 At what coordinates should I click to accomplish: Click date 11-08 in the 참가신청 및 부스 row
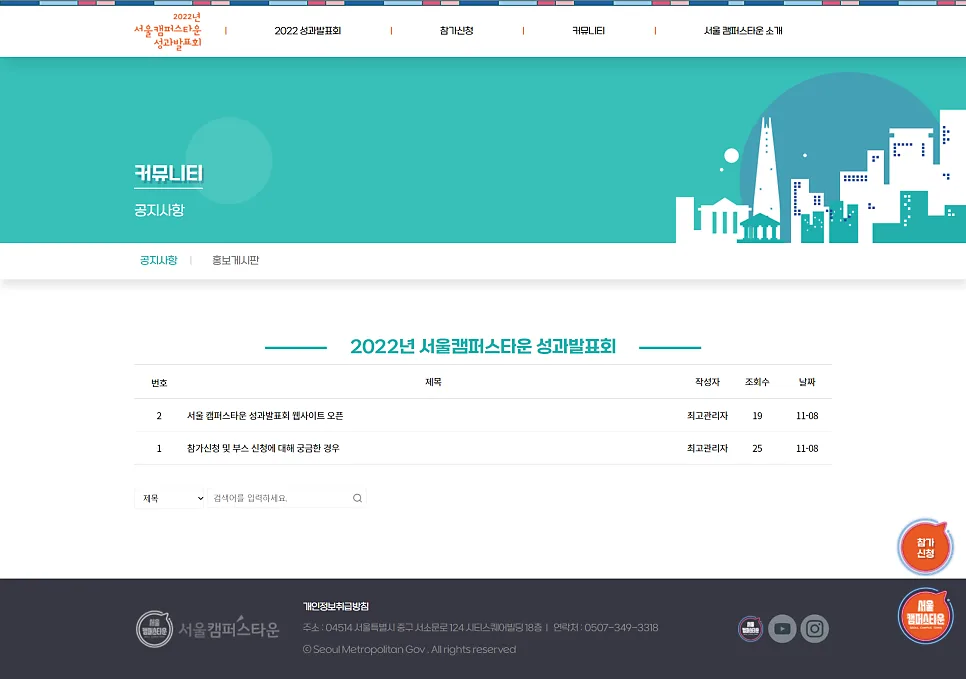tap(807, 449)
